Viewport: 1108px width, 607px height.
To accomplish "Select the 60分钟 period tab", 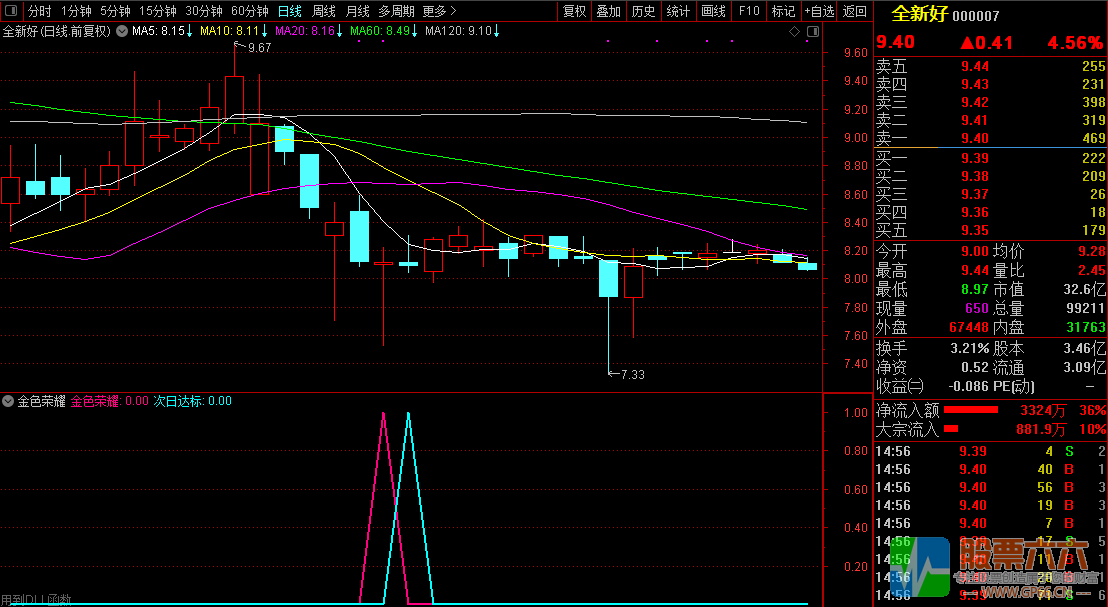I will tap(249, 12).
